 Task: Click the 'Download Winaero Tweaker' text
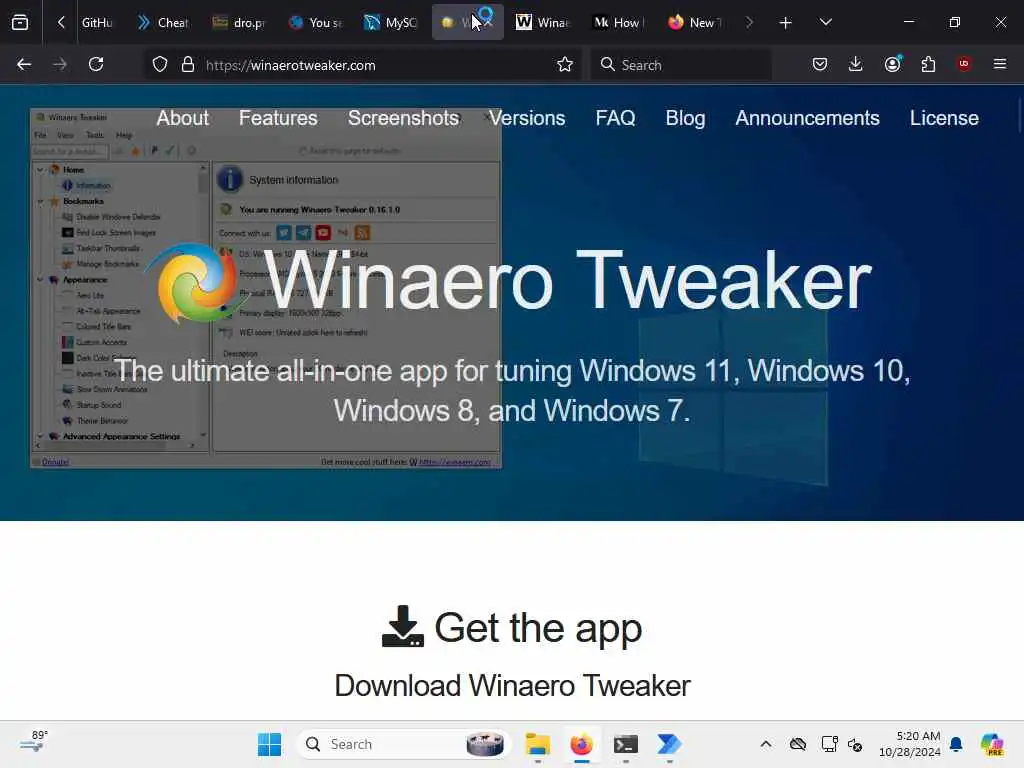tap(512, 686)
